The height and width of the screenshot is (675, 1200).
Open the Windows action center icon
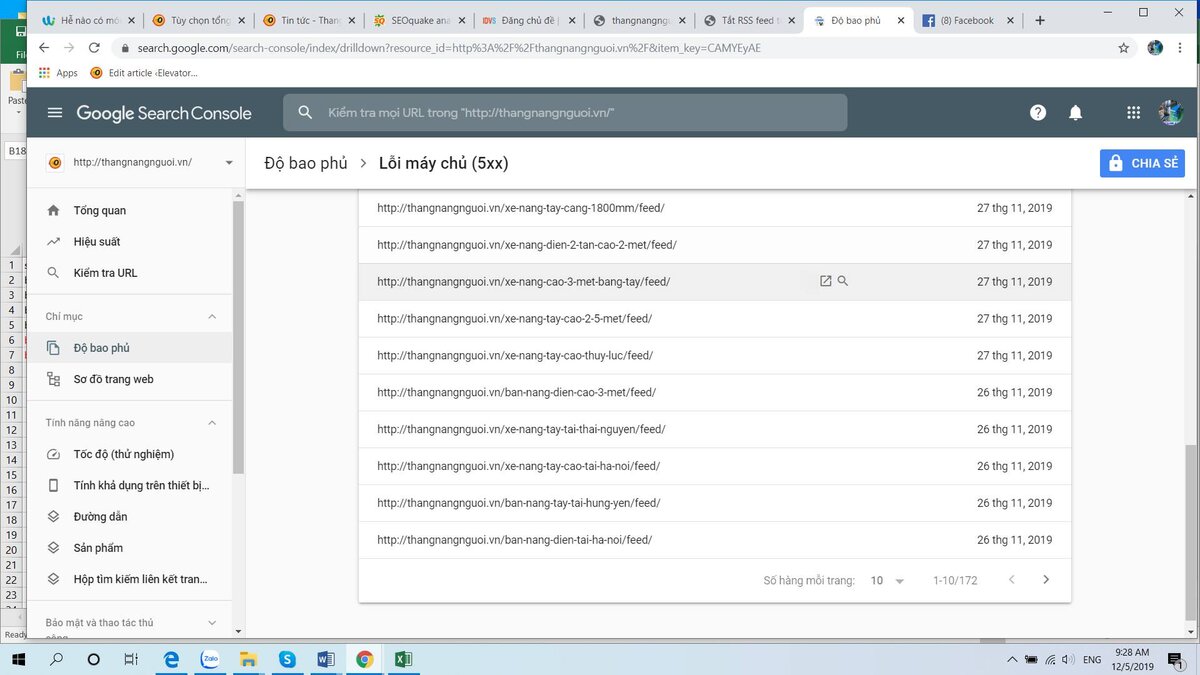tap(1175, 660)
